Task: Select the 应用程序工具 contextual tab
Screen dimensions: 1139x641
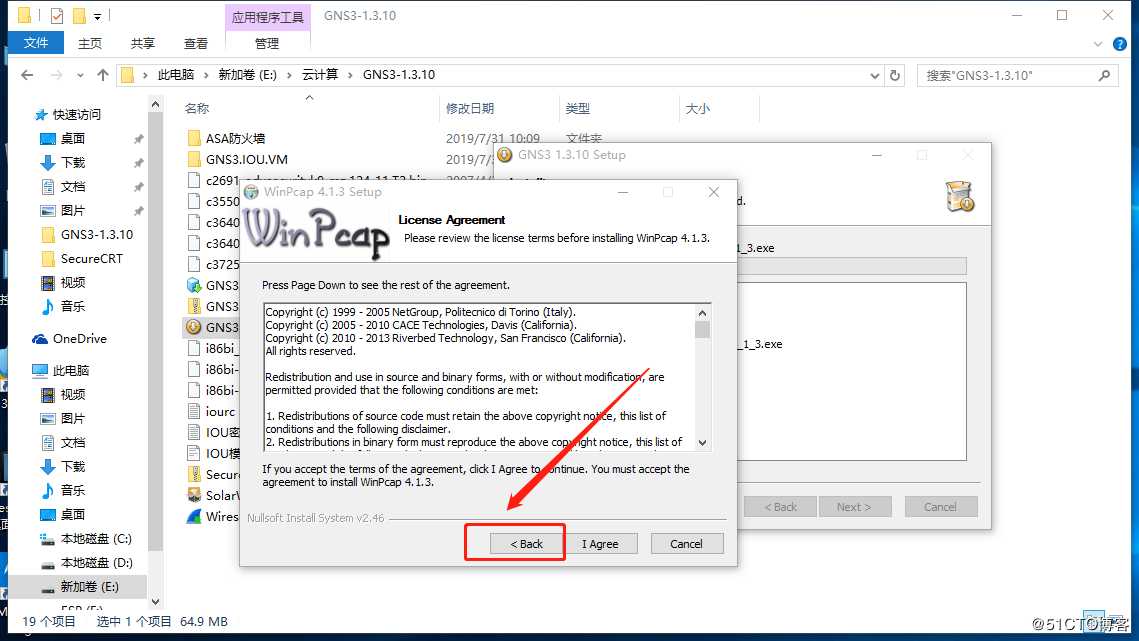Action: click(x=267, y=17)
